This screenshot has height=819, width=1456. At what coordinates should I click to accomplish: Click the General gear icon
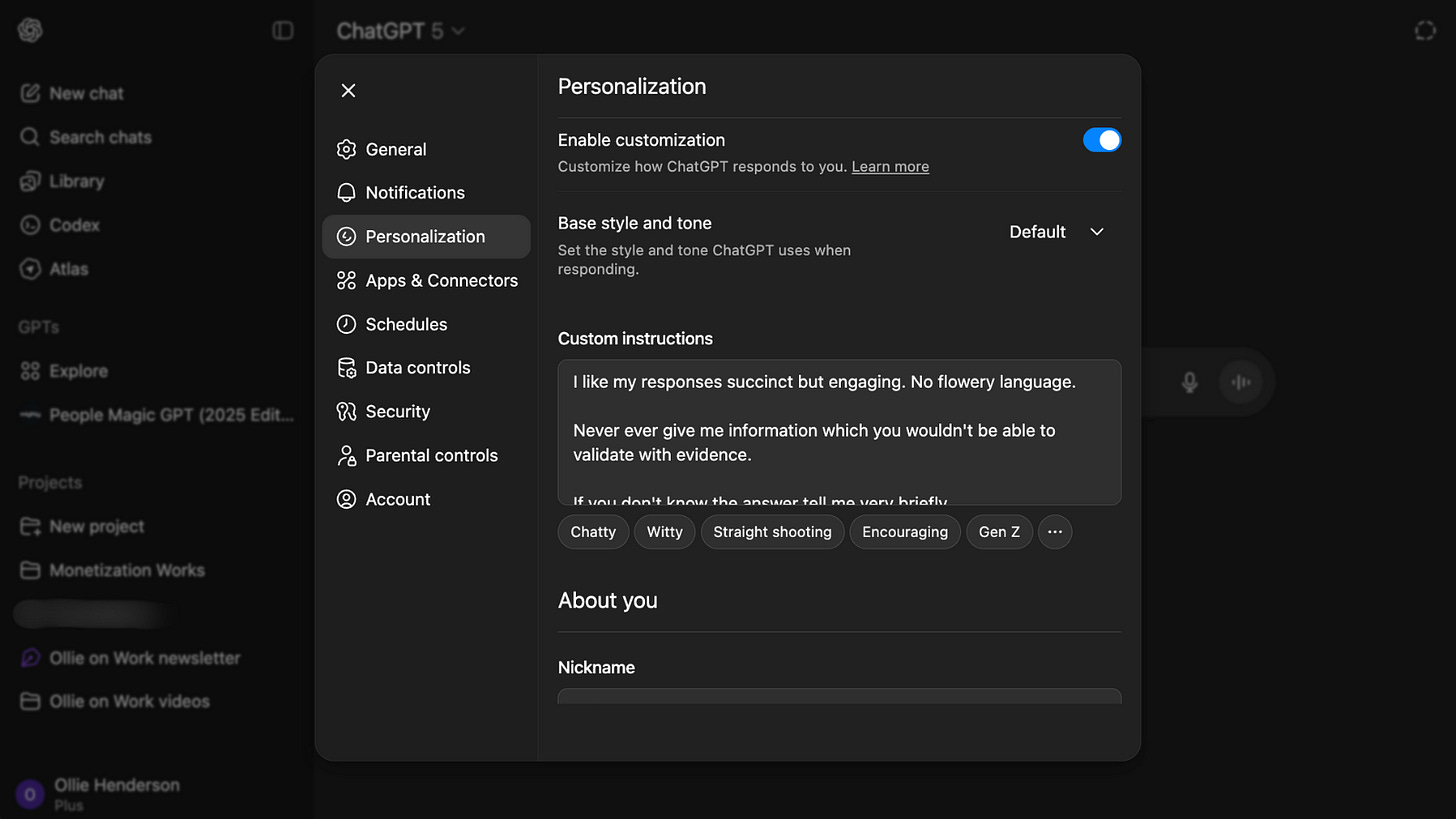pyautogui.click(x=346, y=149)
